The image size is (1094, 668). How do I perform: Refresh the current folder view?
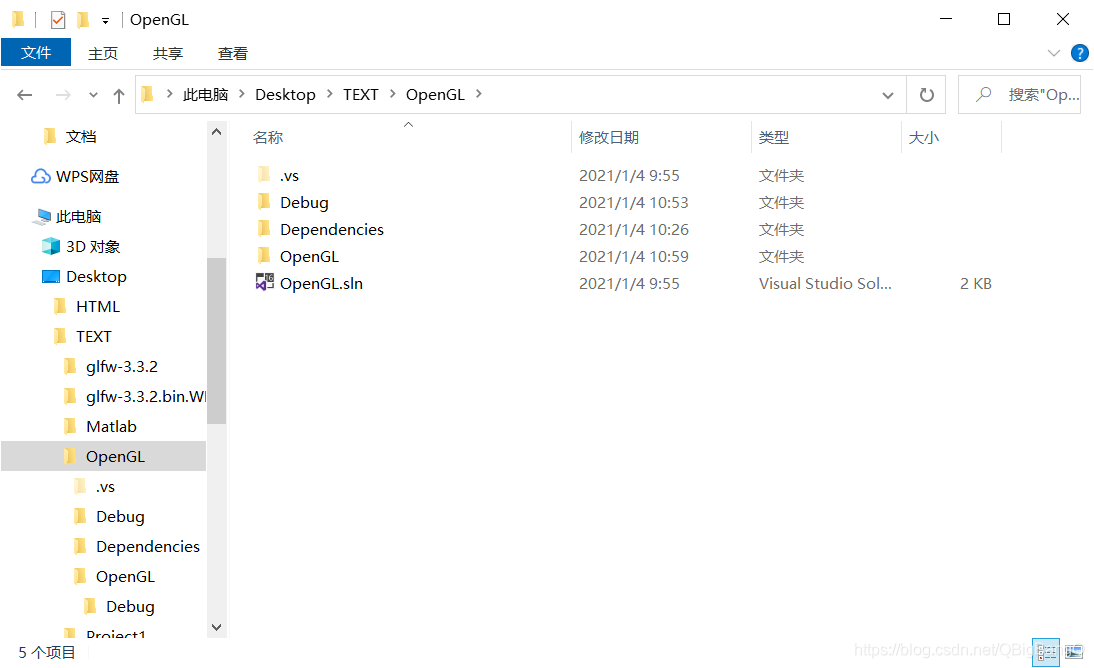coord(926,95)
